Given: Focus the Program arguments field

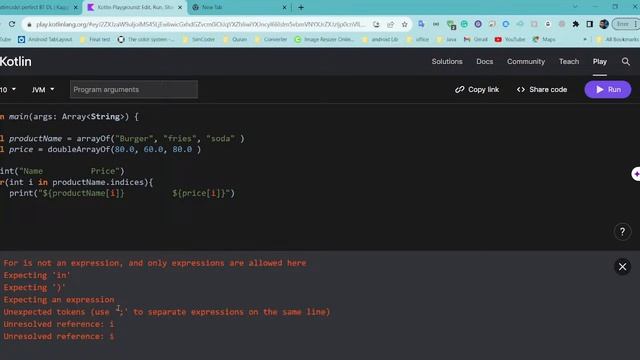Looking at the screenshot, I should [134, 89].
